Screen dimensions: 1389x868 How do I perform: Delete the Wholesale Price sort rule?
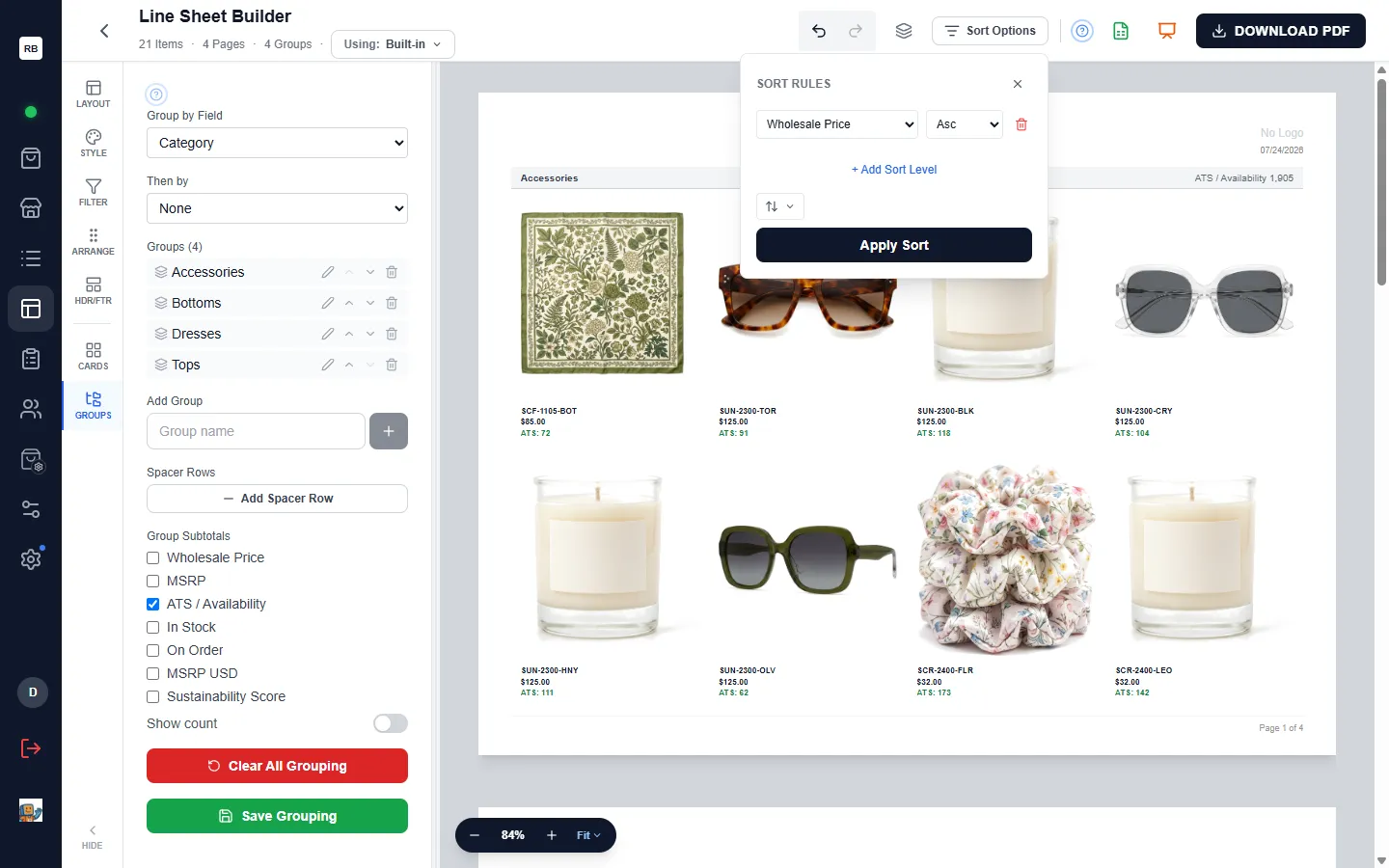(x=1021, y=124)
